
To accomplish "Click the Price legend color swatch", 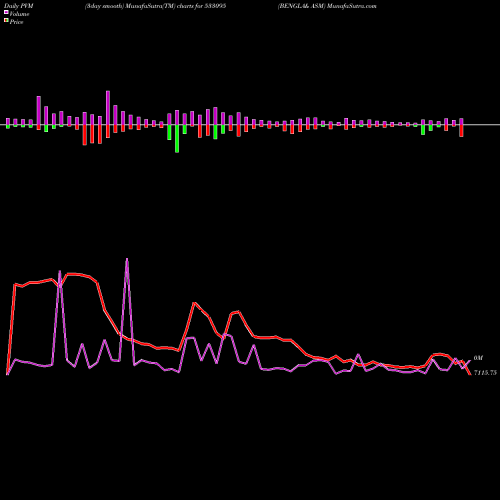I will coord(6,21).
